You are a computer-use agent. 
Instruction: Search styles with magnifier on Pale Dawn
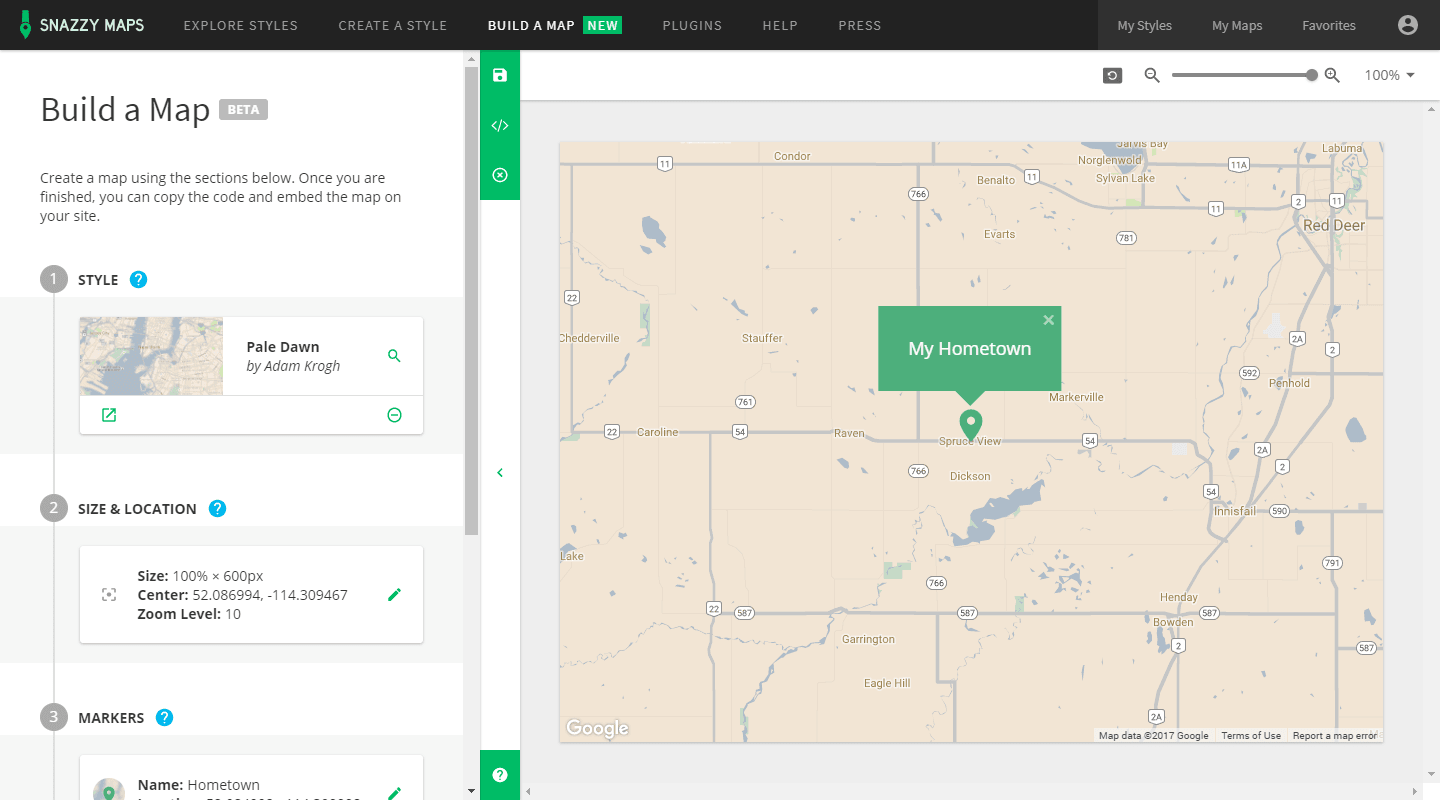tap(394, 355)
